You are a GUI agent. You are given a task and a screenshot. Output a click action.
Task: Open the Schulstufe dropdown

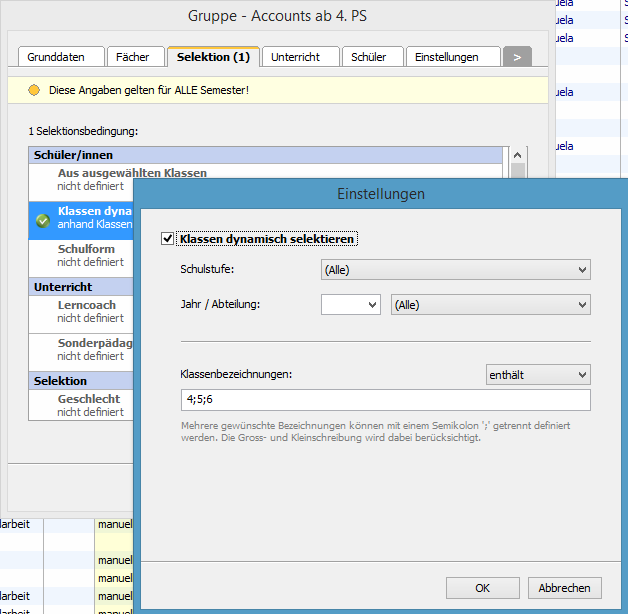pos(455,270)
